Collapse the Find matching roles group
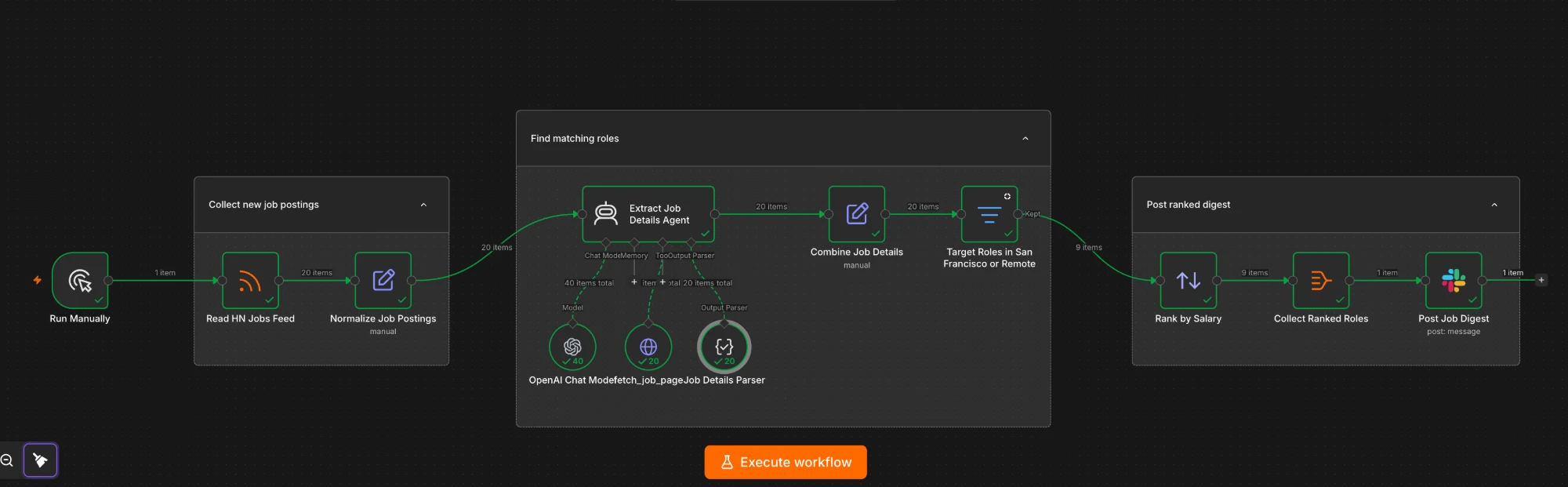The height and width of the screenshot is (487, 1568). [x=1025, y=139]
